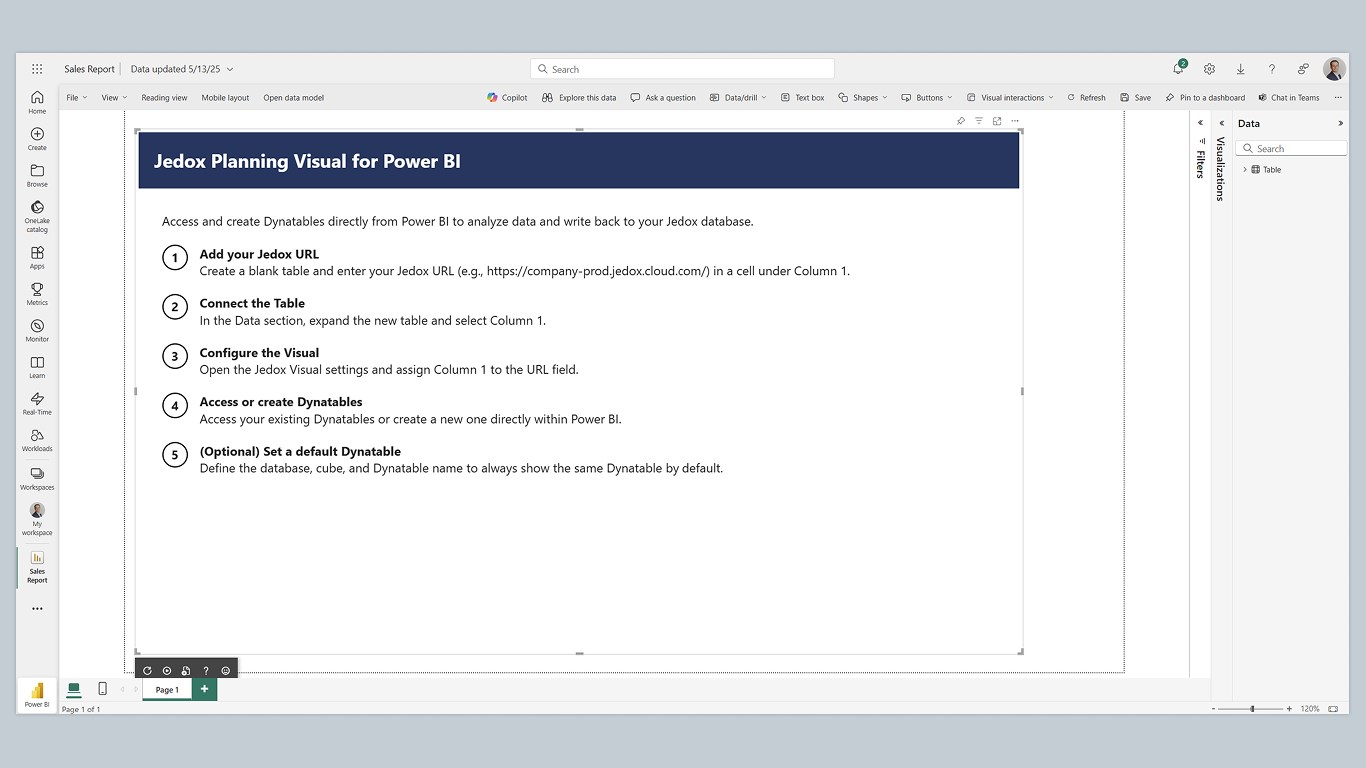This screenshot has height=768, width=1366.
Task: Click the Refresh button in toolbar
Action: click(x=1086, y=98)
